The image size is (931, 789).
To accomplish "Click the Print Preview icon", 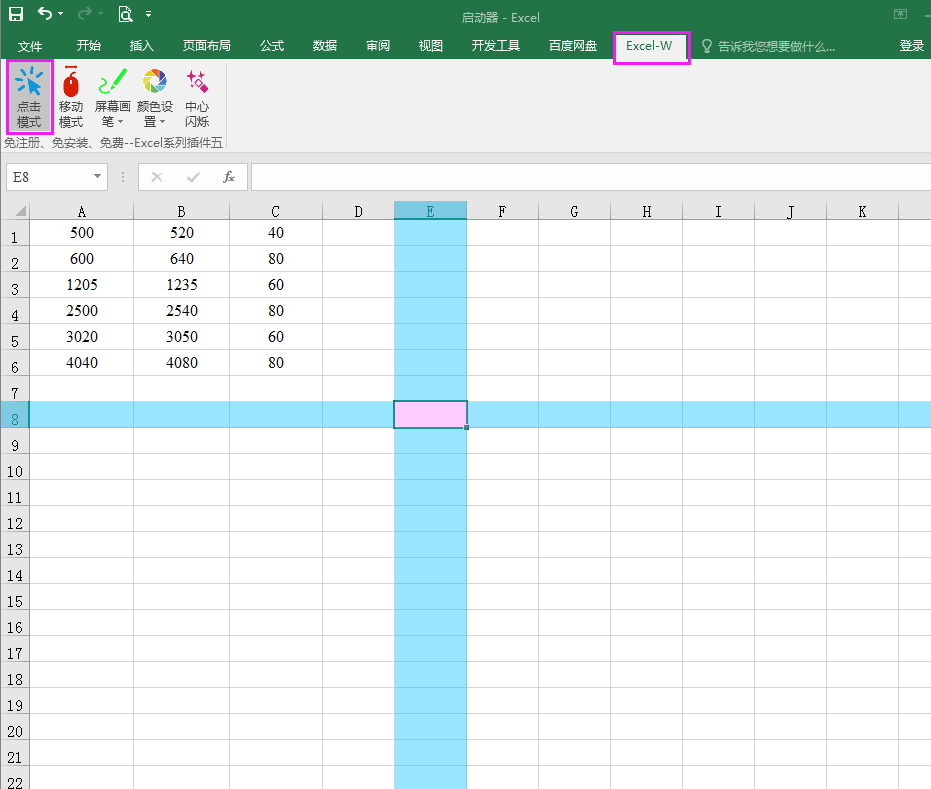I will 125,14.
